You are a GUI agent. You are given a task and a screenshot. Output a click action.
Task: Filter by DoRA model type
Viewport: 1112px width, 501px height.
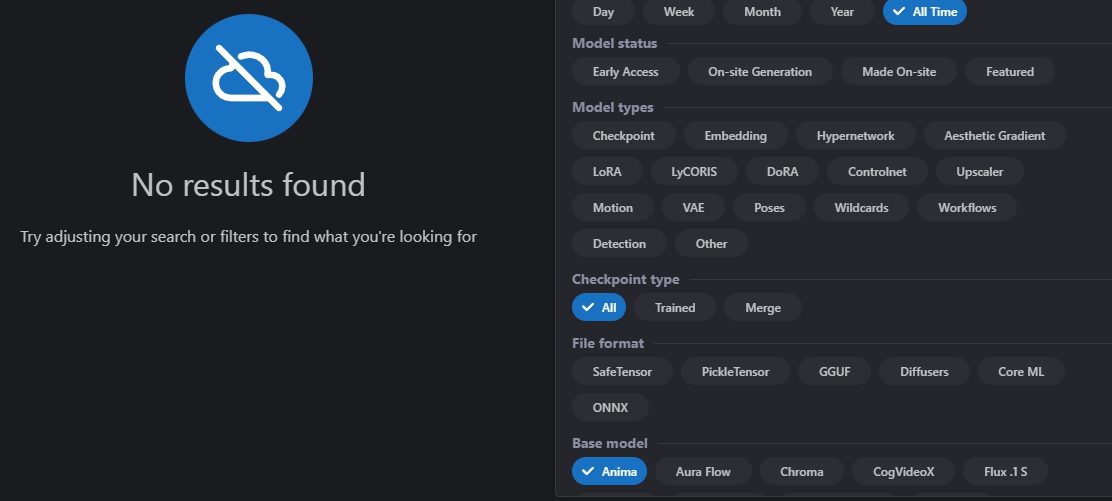click(x=782, y=172)
